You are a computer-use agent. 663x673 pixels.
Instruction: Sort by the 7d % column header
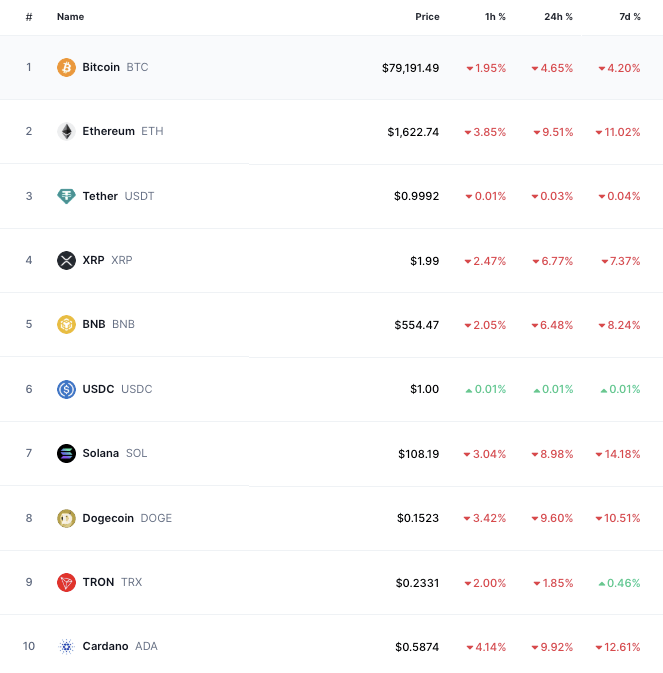[630, 17]
